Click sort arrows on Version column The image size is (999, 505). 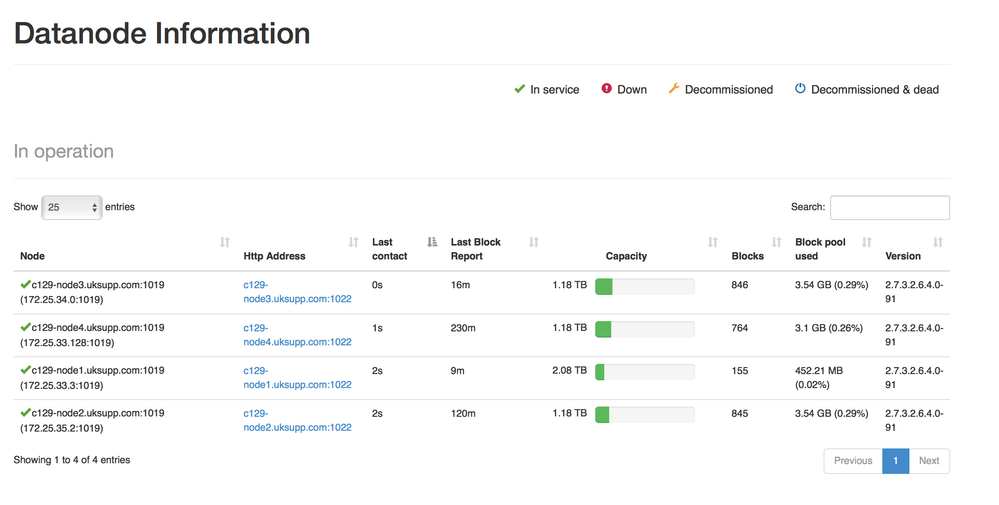pos(938,242)
